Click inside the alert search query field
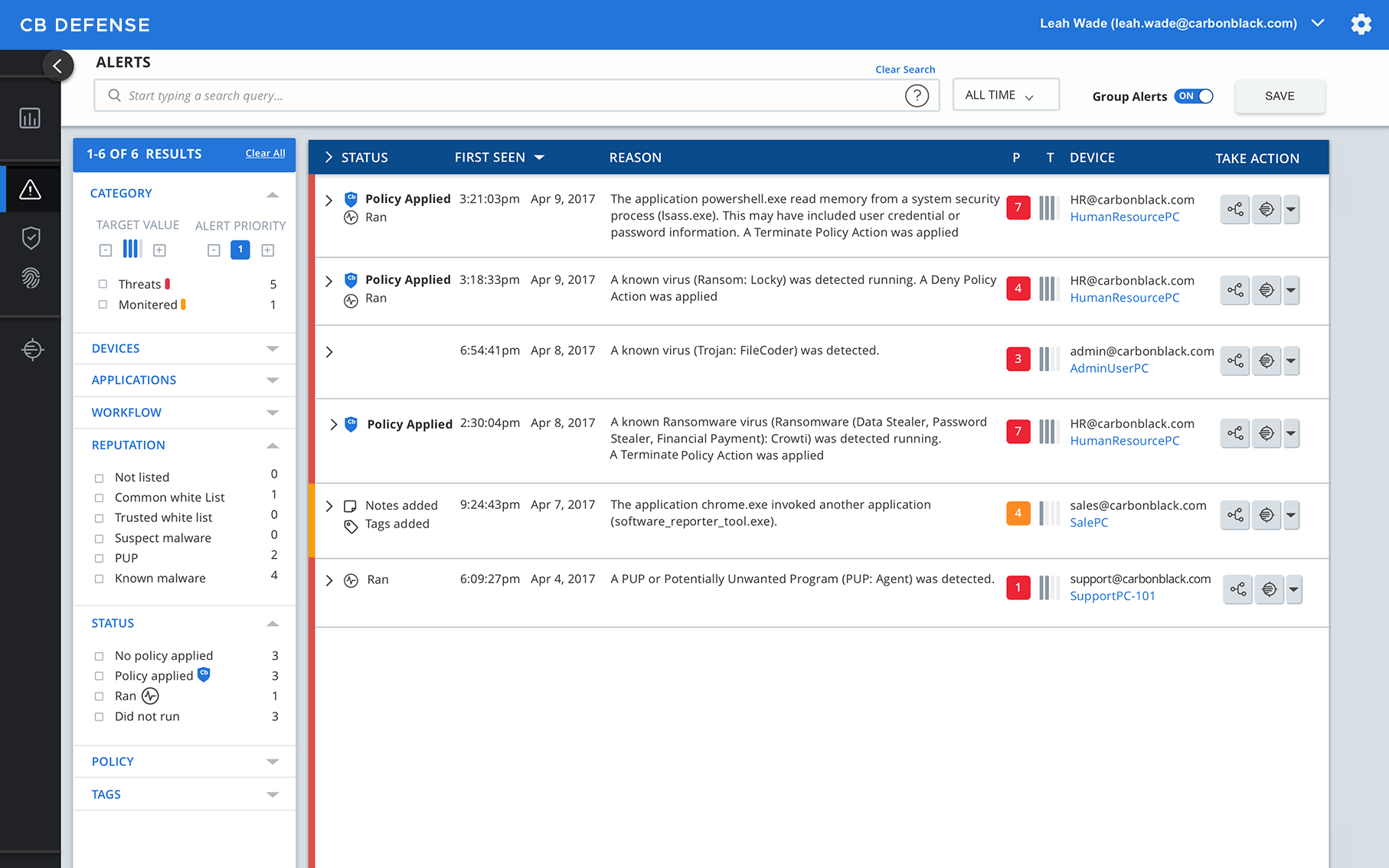The width and height of the screenshot is (1389, 868). [x=516, y=96]
